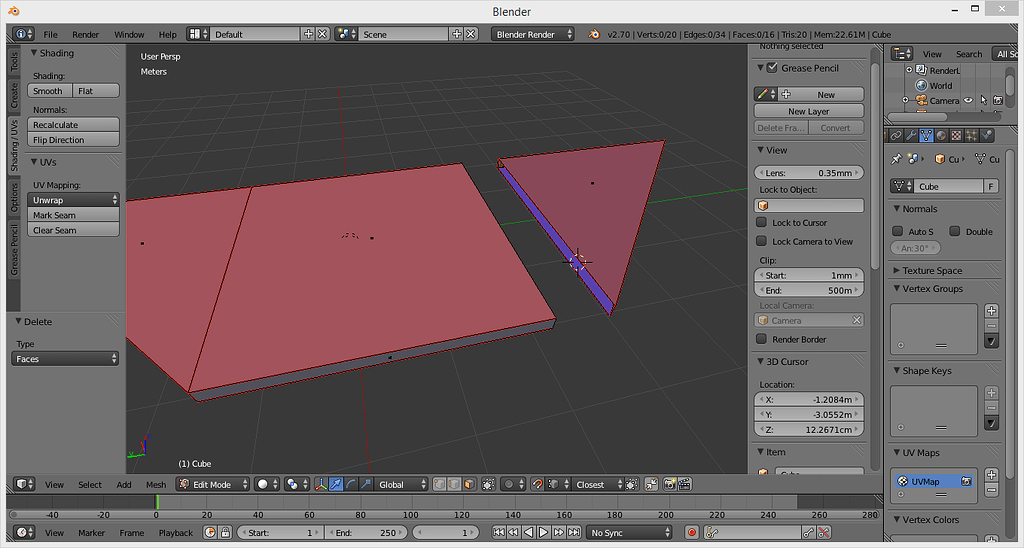
Task: Switch to the Tools tab in the tool shelf
Action: coord(14,61)
